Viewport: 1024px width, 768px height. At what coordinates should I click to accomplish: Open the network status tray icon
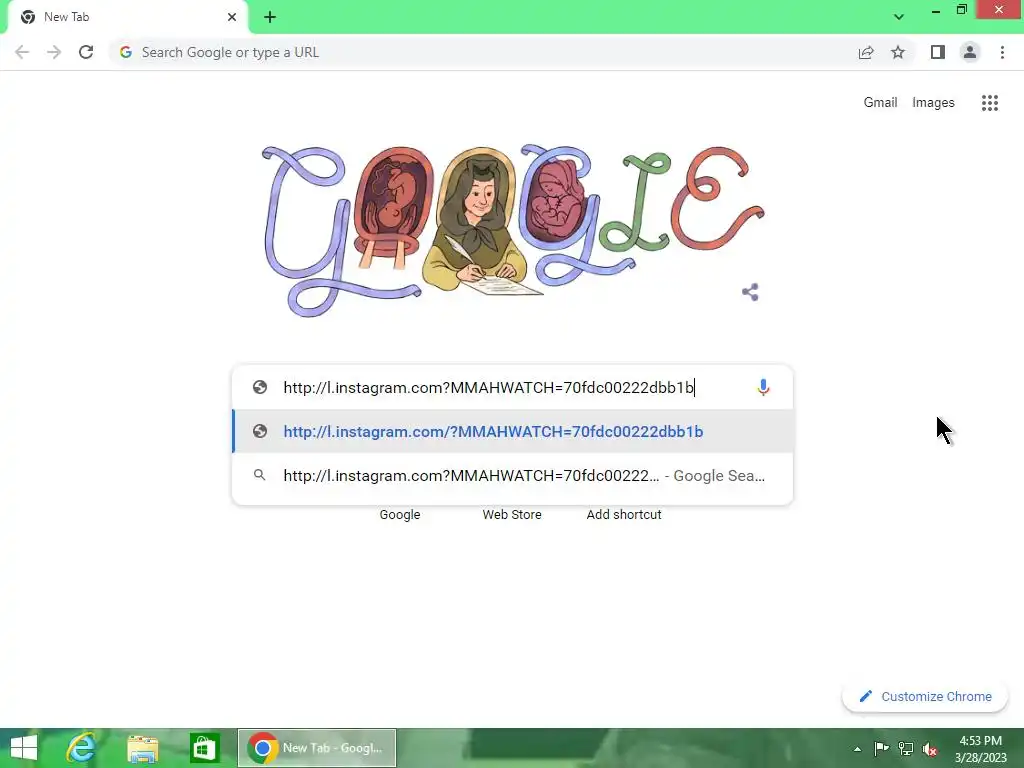click(906, 748)
